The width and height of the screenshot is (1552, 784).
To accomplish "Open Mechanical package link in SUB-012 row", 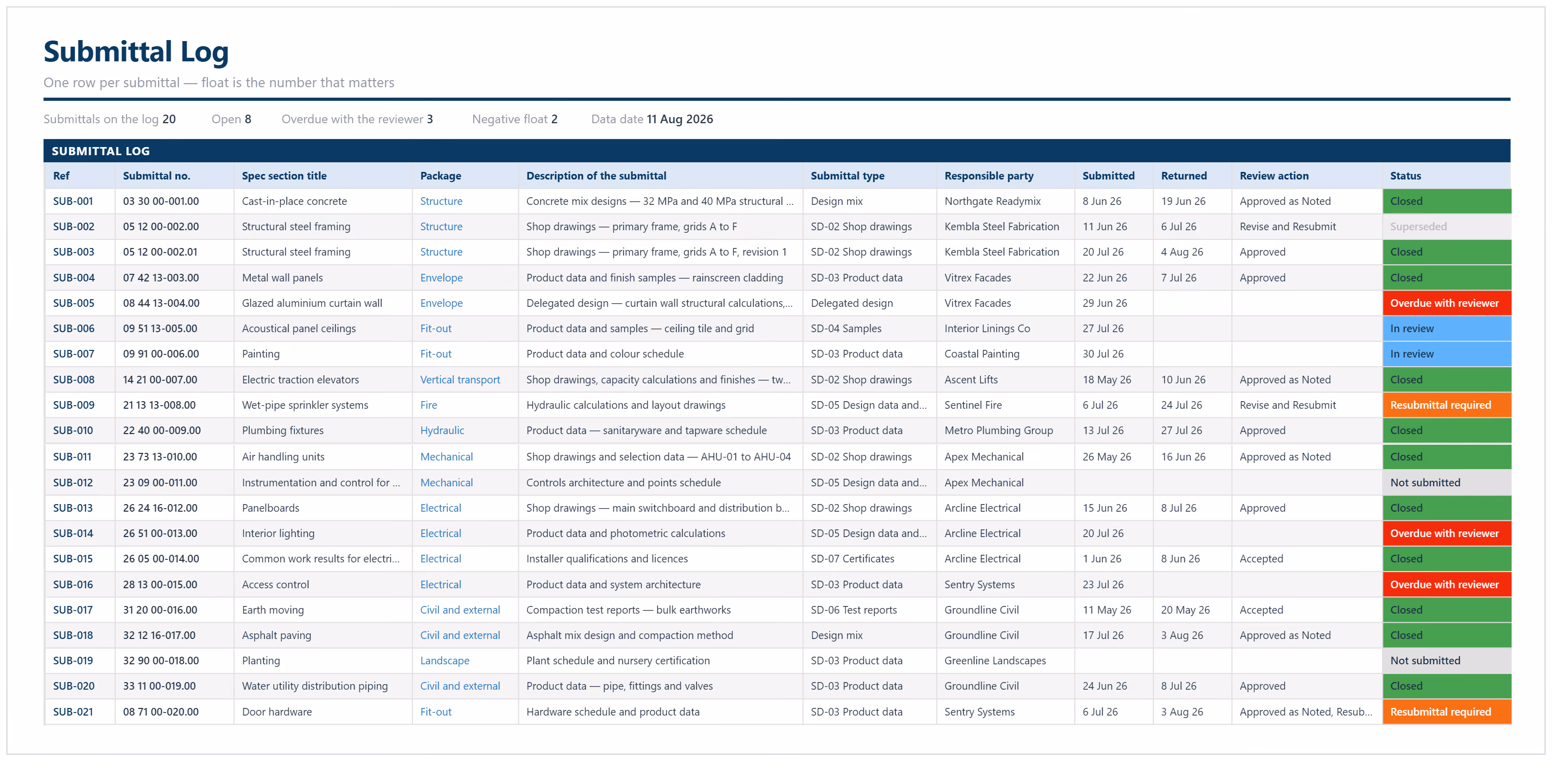I will (x=446, y=483).
